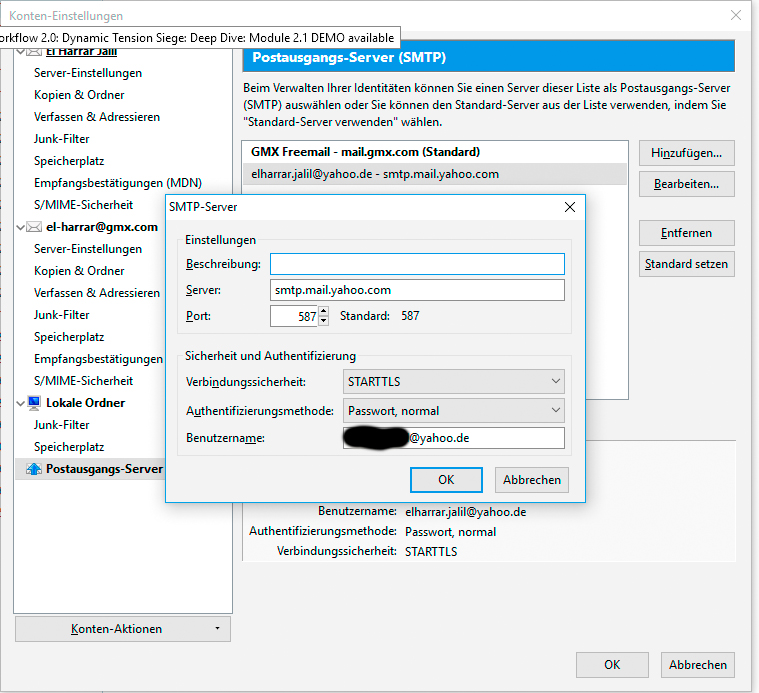759x693 pixels.
Task: Open Empfangsbestätigungen (MDN) under El Harrar Jalil
Action: tap(118, 183)
